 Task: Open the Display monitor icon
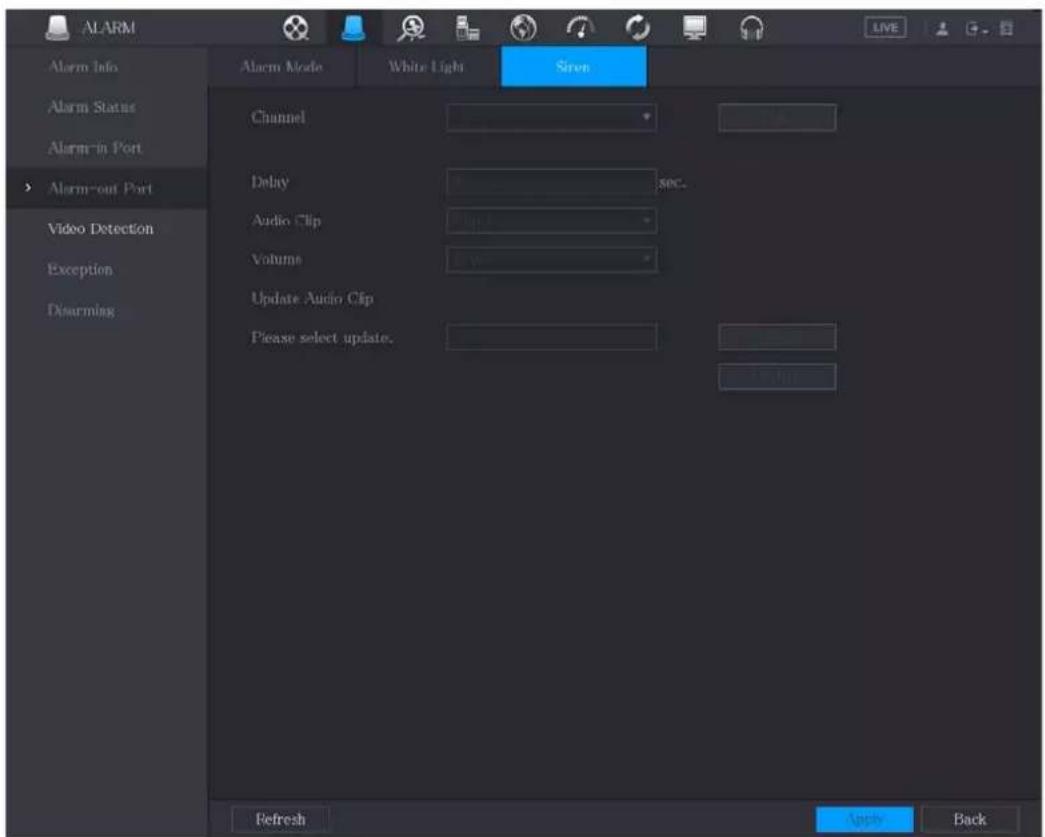coord(694,28)
